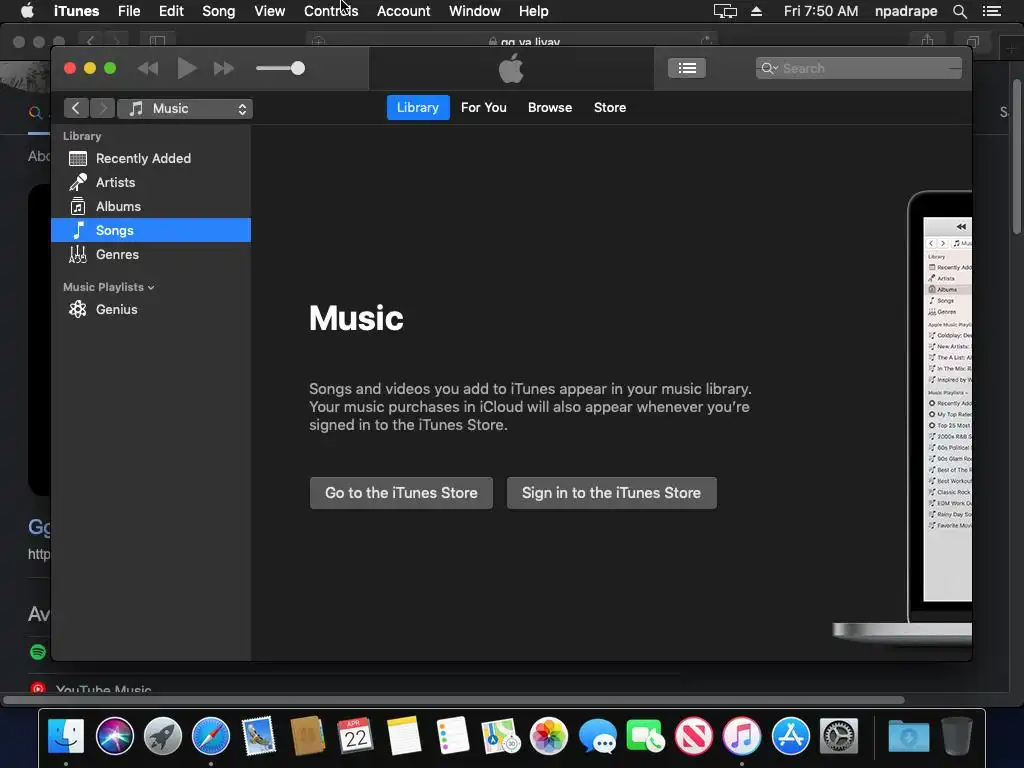Open the Controls menu
The height and width of the screenshot is (768, 1024).
tap(330, 11)
